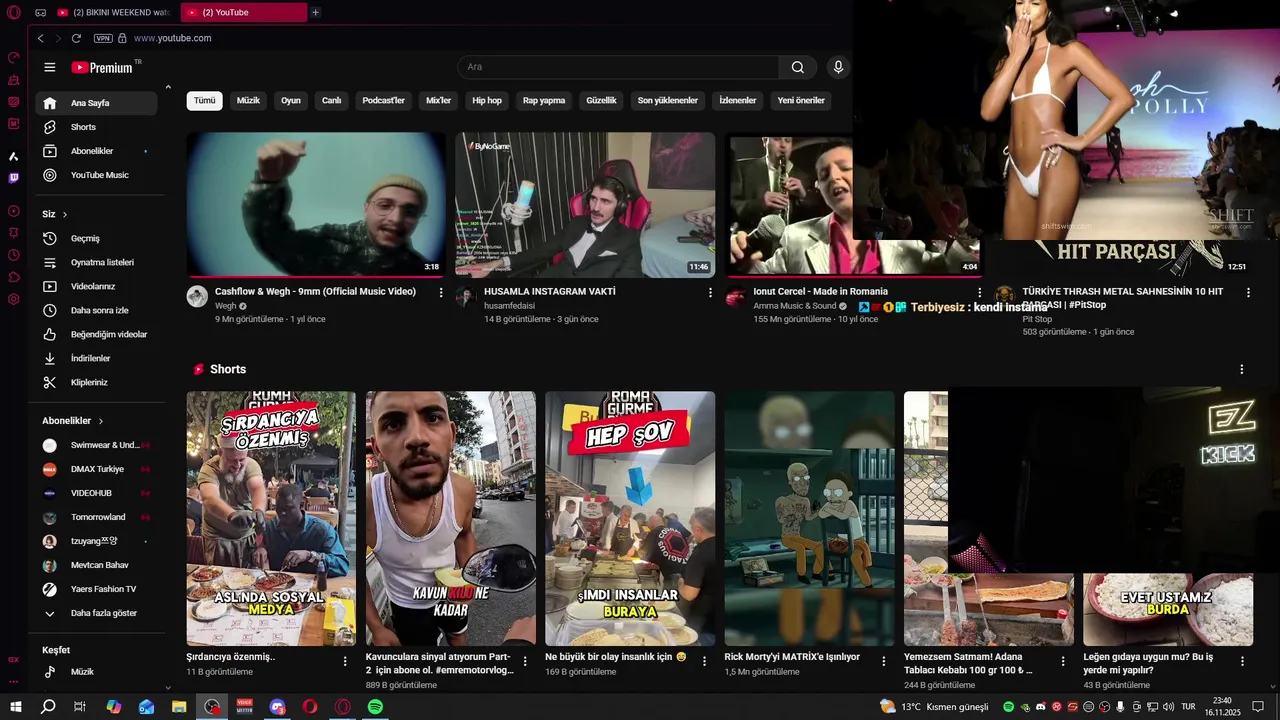Image resolution: width=1280 pixels, height=720 pixels.
Task: Open the Opera tab islands workspace icon
Action: click(40, 12)
